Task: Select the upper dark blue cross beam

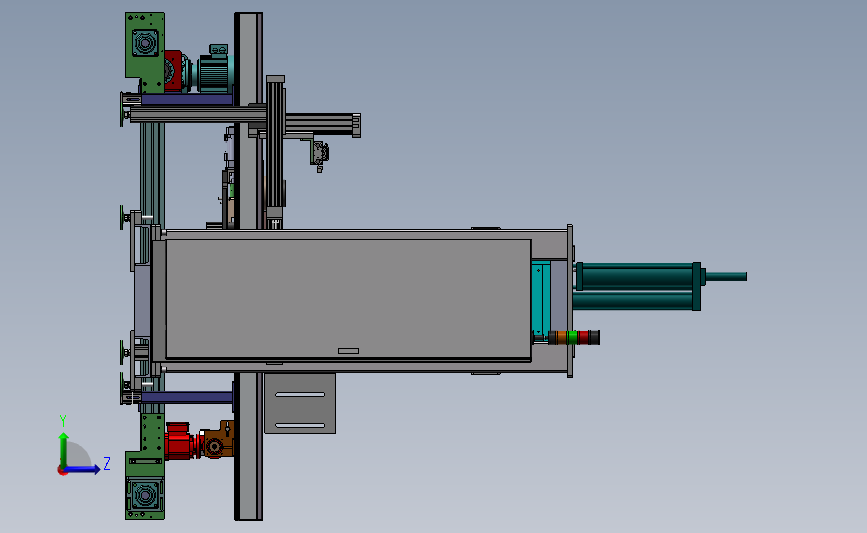Action: [187, 100]
